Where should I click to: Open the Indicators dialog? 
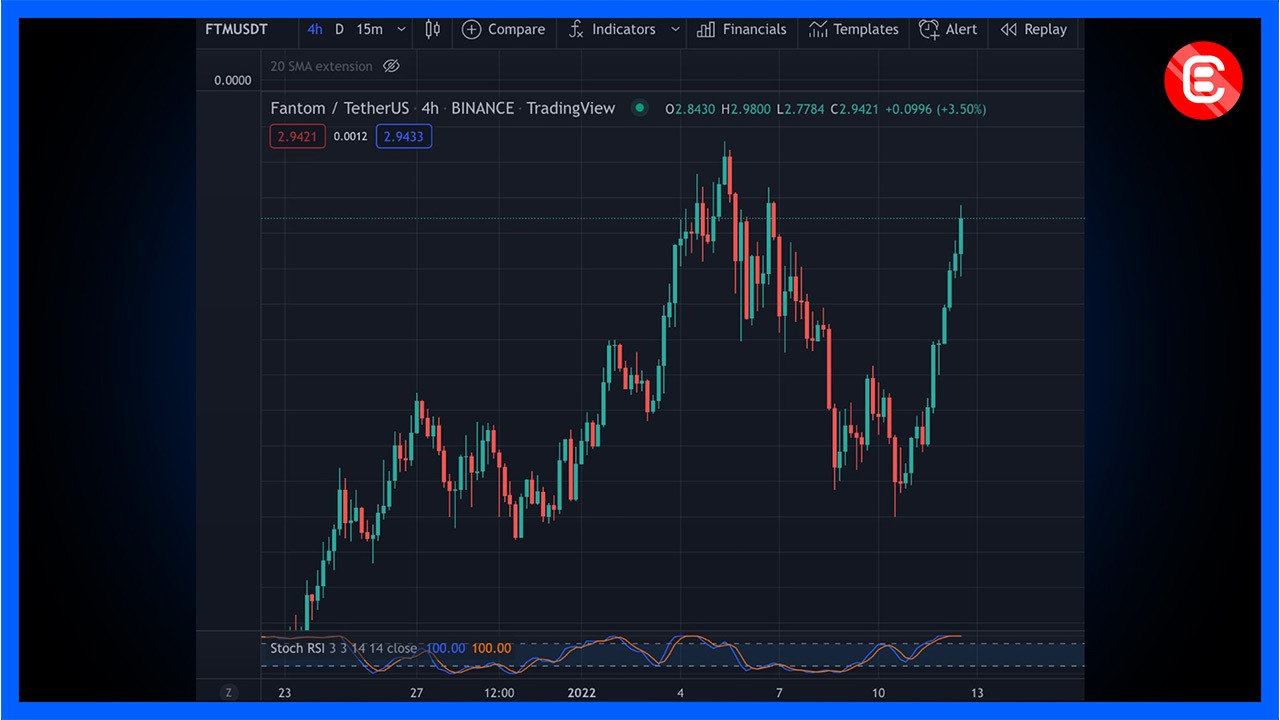[610, 29]
